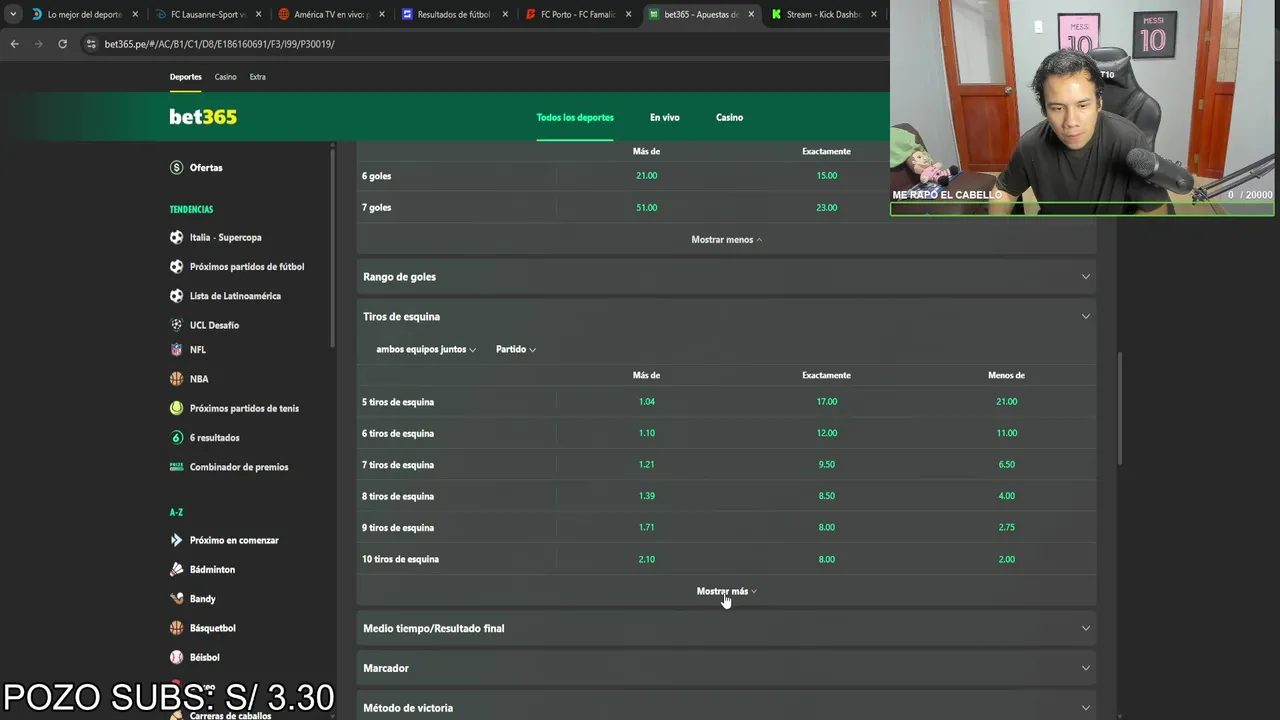The width and height of the screenshot is (1280, 720).
Task: Open the ambos equipos juntos dropdown
Action: click(426, 350)
